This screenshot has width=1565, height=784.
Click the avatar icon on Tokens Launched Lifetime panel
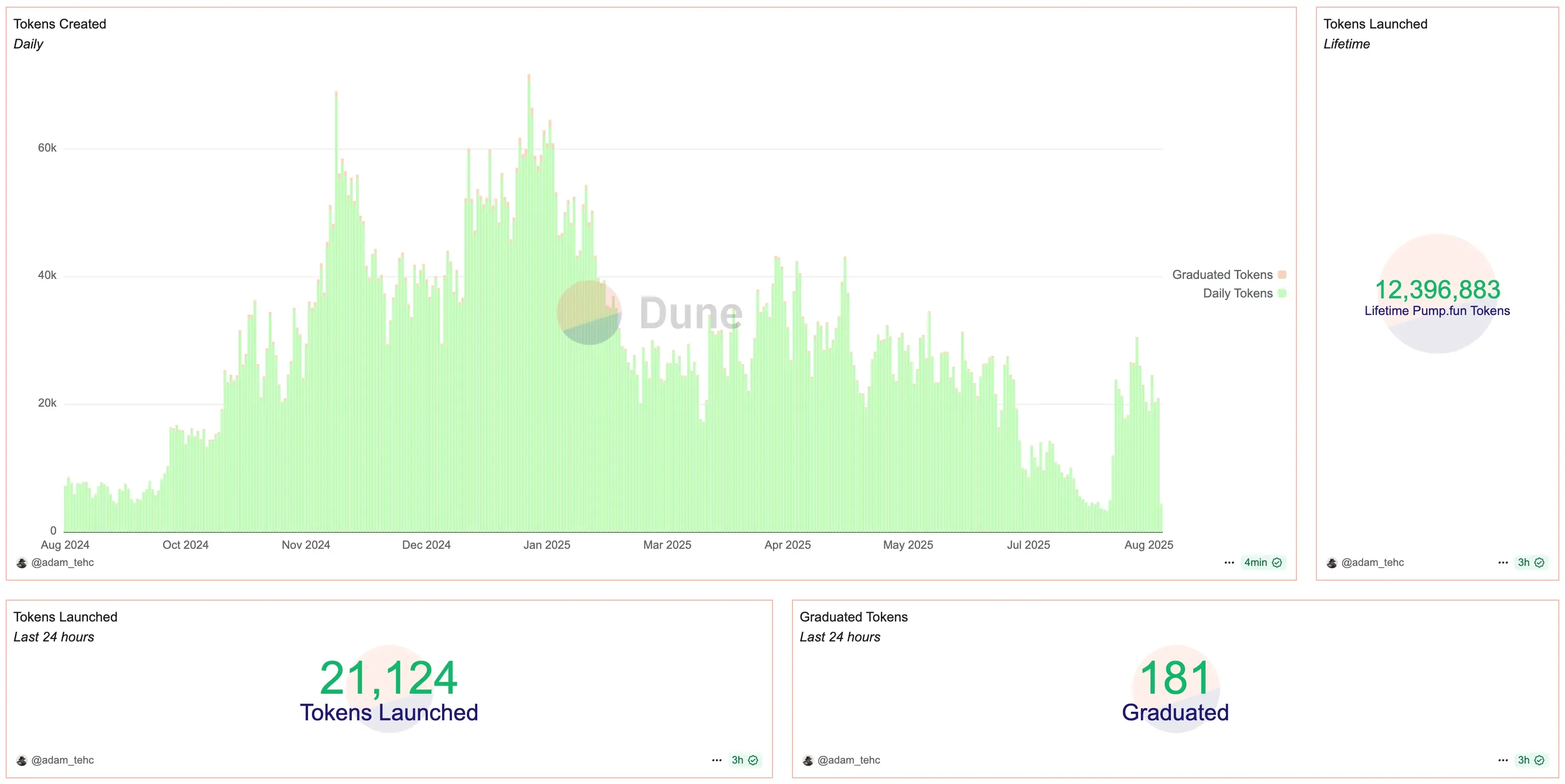coord(1333,563)
